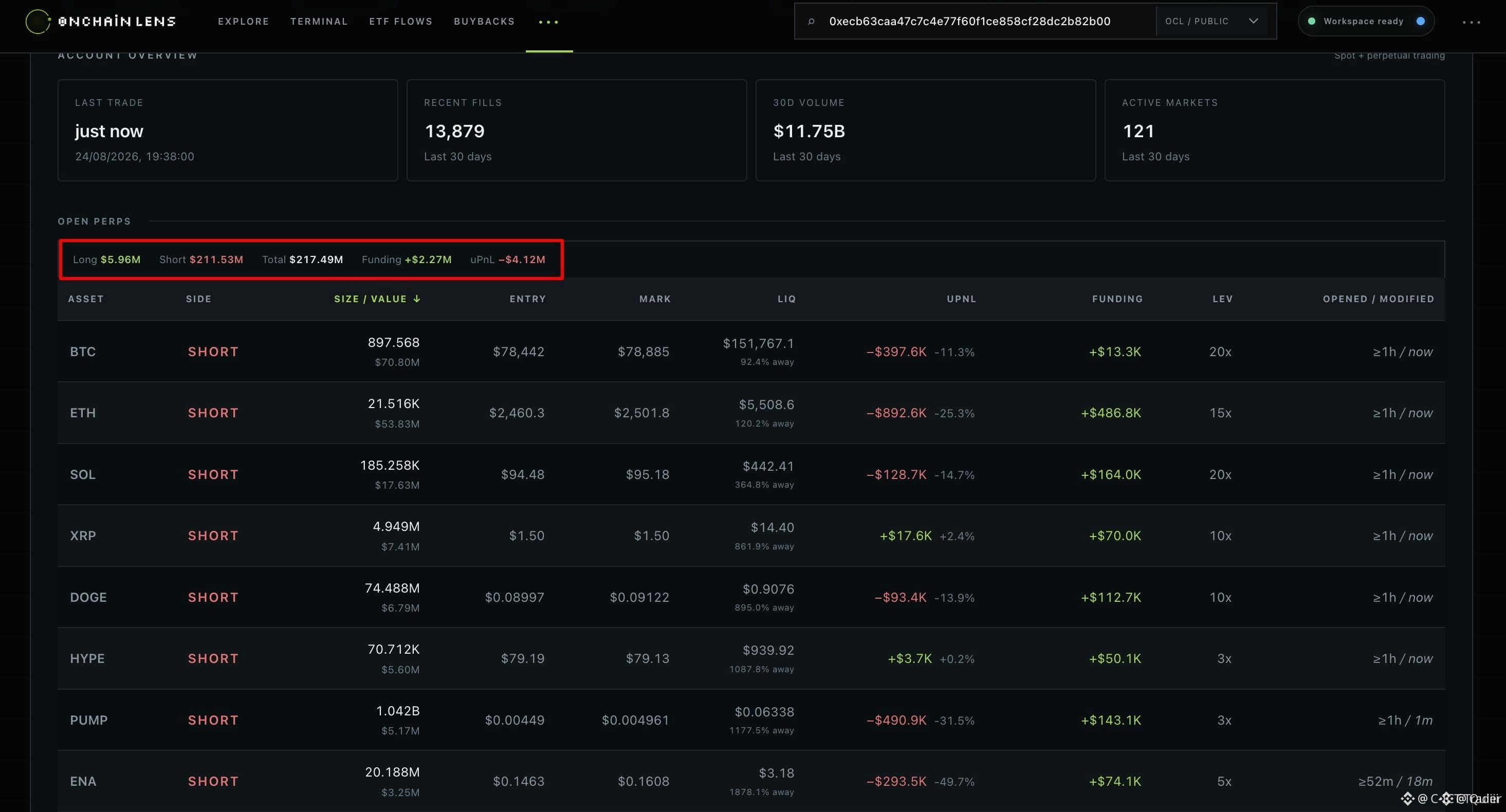Open the three-dot more nav menu
1506x812 pixels.
(x=548, y=22)
